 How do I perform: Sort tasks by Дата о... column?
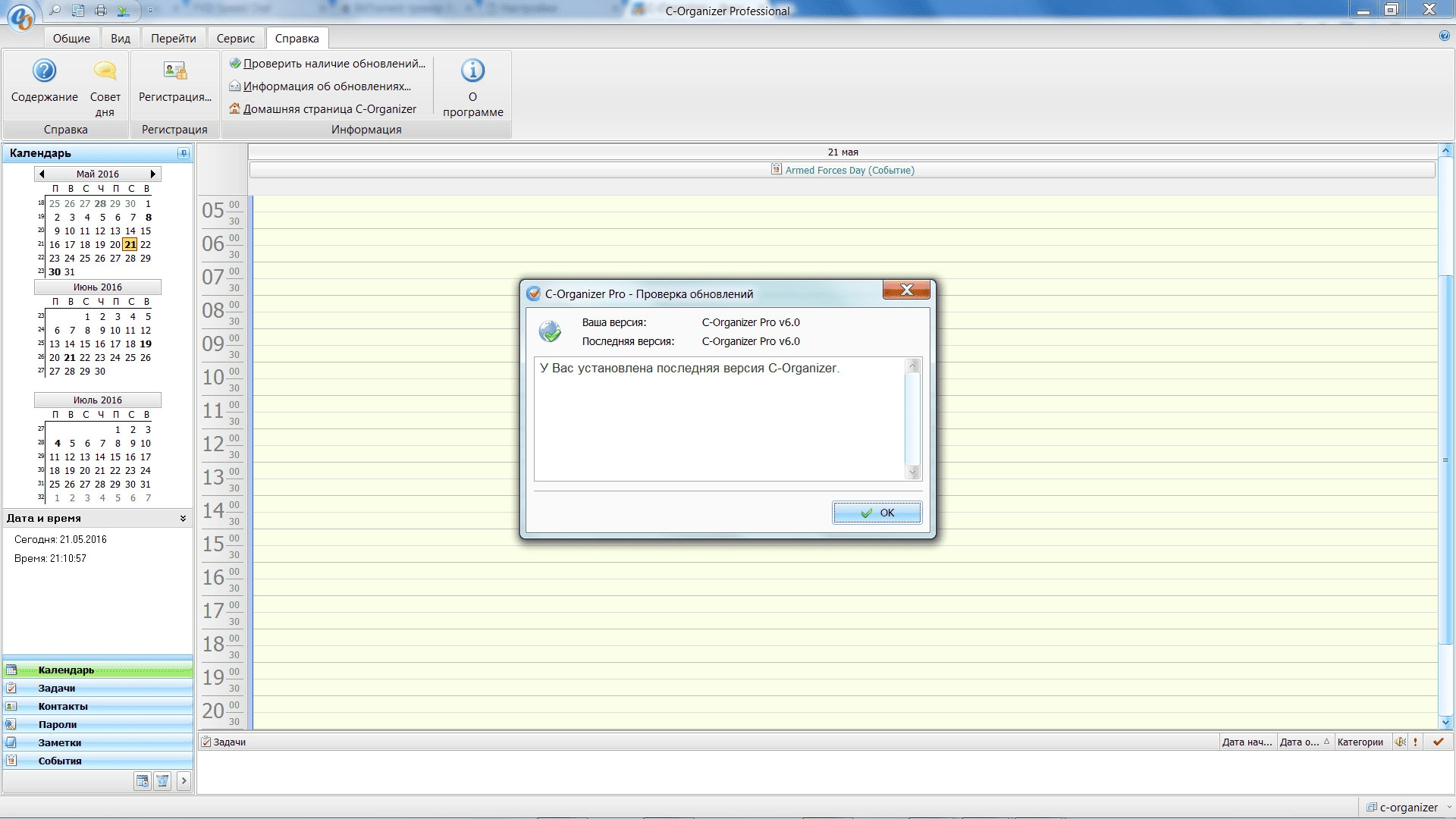pyautogui.click(x=1304, y=742)
